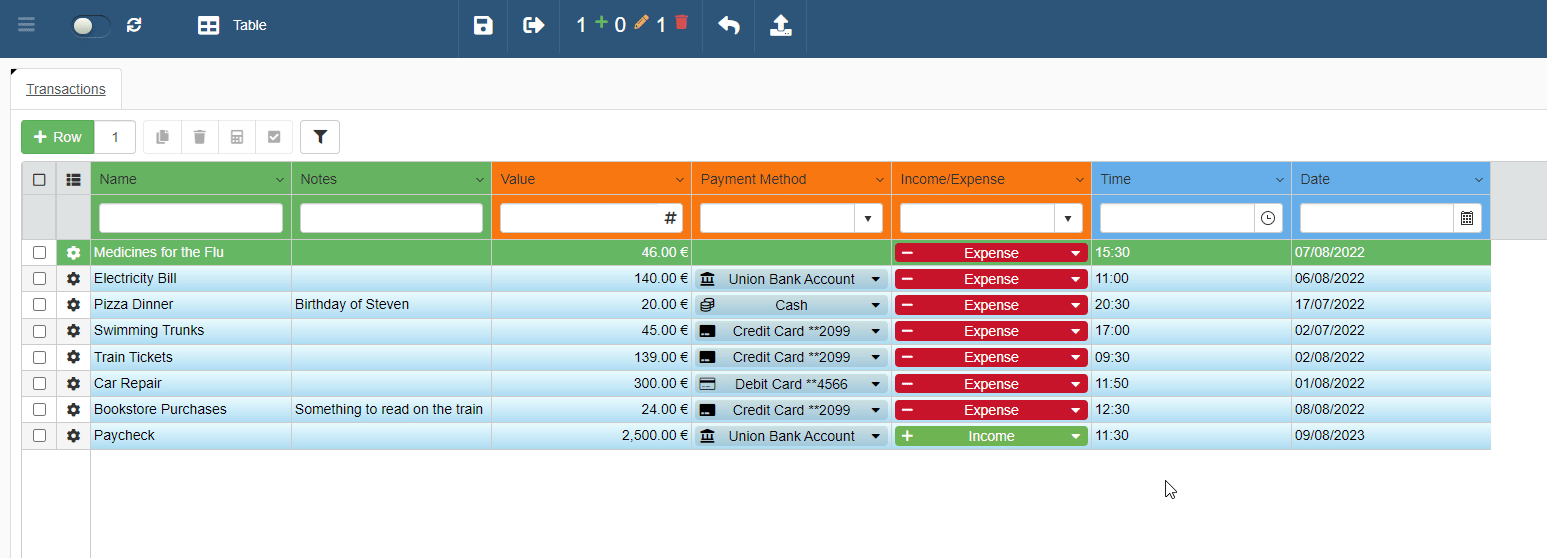1547x558 pixels.
Task: Click the Name column filter input
Action: [191, 218]
